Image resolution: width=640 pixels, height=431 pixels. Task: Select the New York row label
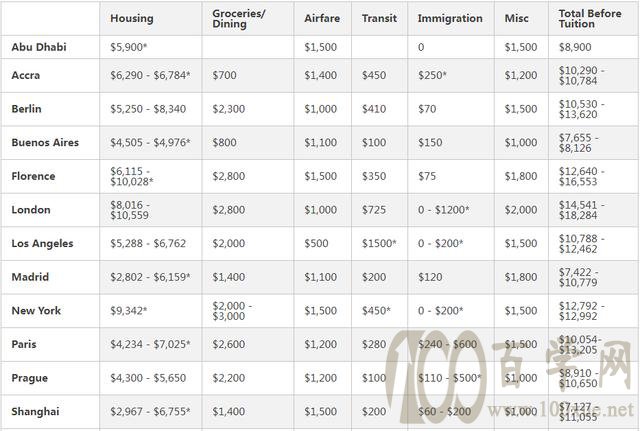click(x=36, y=311)
